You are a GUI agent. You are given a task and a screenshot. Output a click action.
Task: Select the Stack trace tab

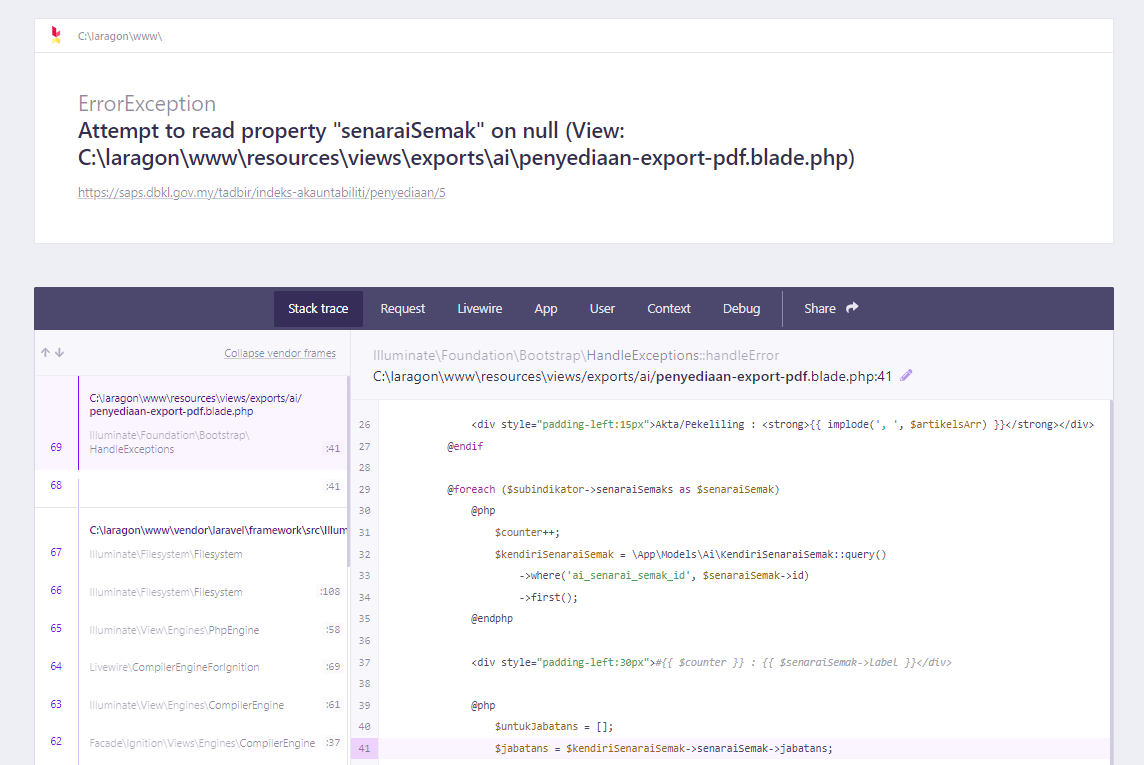pos(318,309)
